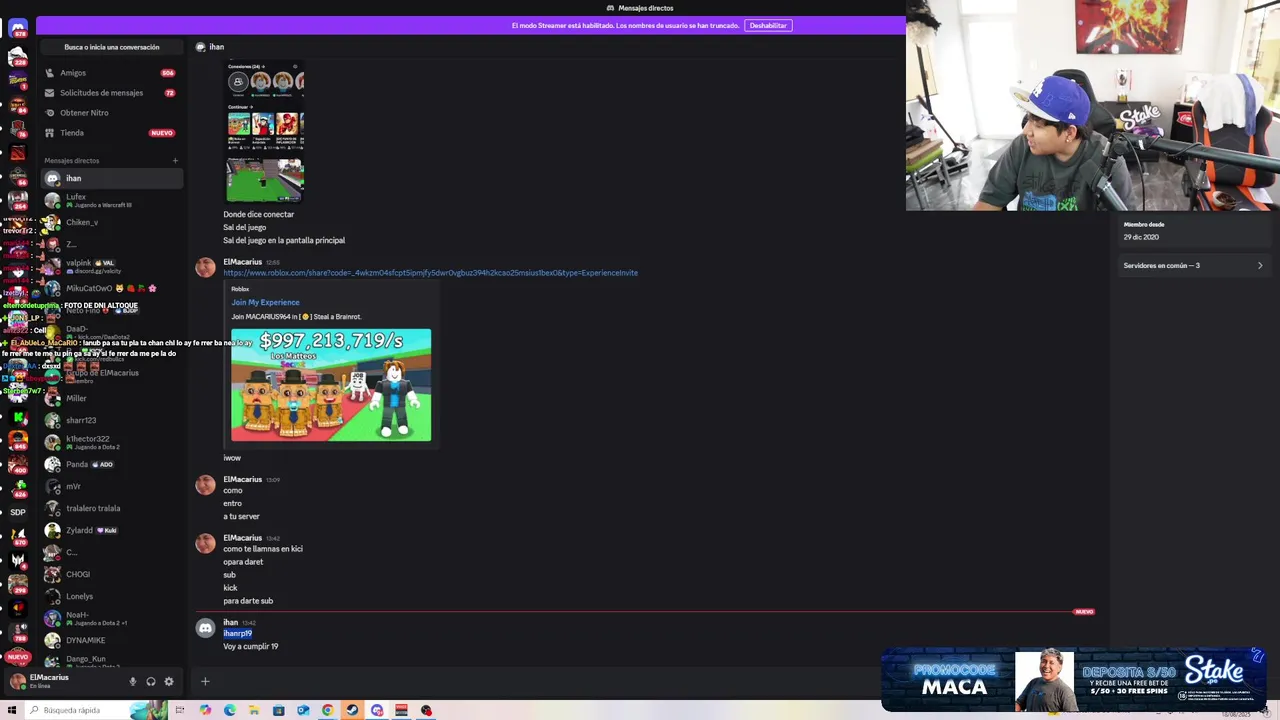Open Task View on the taskbar

click(x=180, y=710)
